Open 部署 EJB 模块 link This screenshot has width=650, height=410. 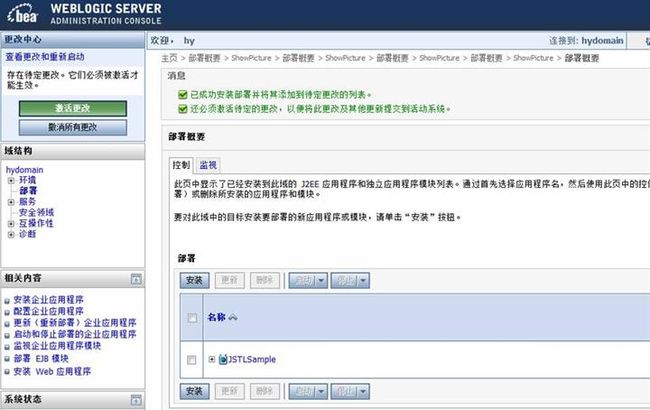(x=41, y=359)
